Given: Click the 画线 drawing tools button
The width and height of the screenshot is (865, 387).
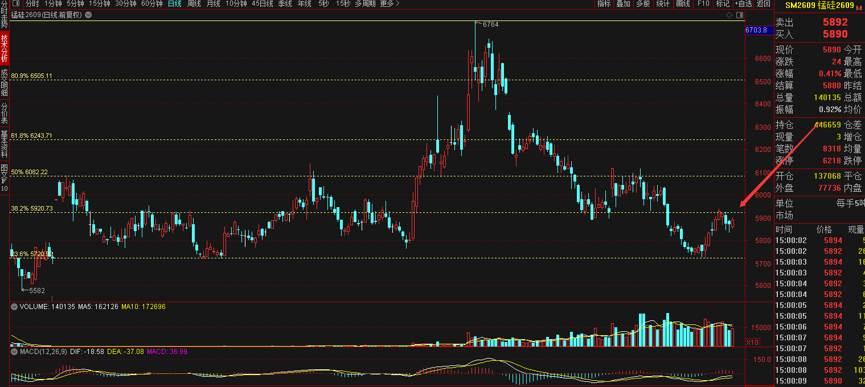Looking at the screenshot, I should (683, 3).
